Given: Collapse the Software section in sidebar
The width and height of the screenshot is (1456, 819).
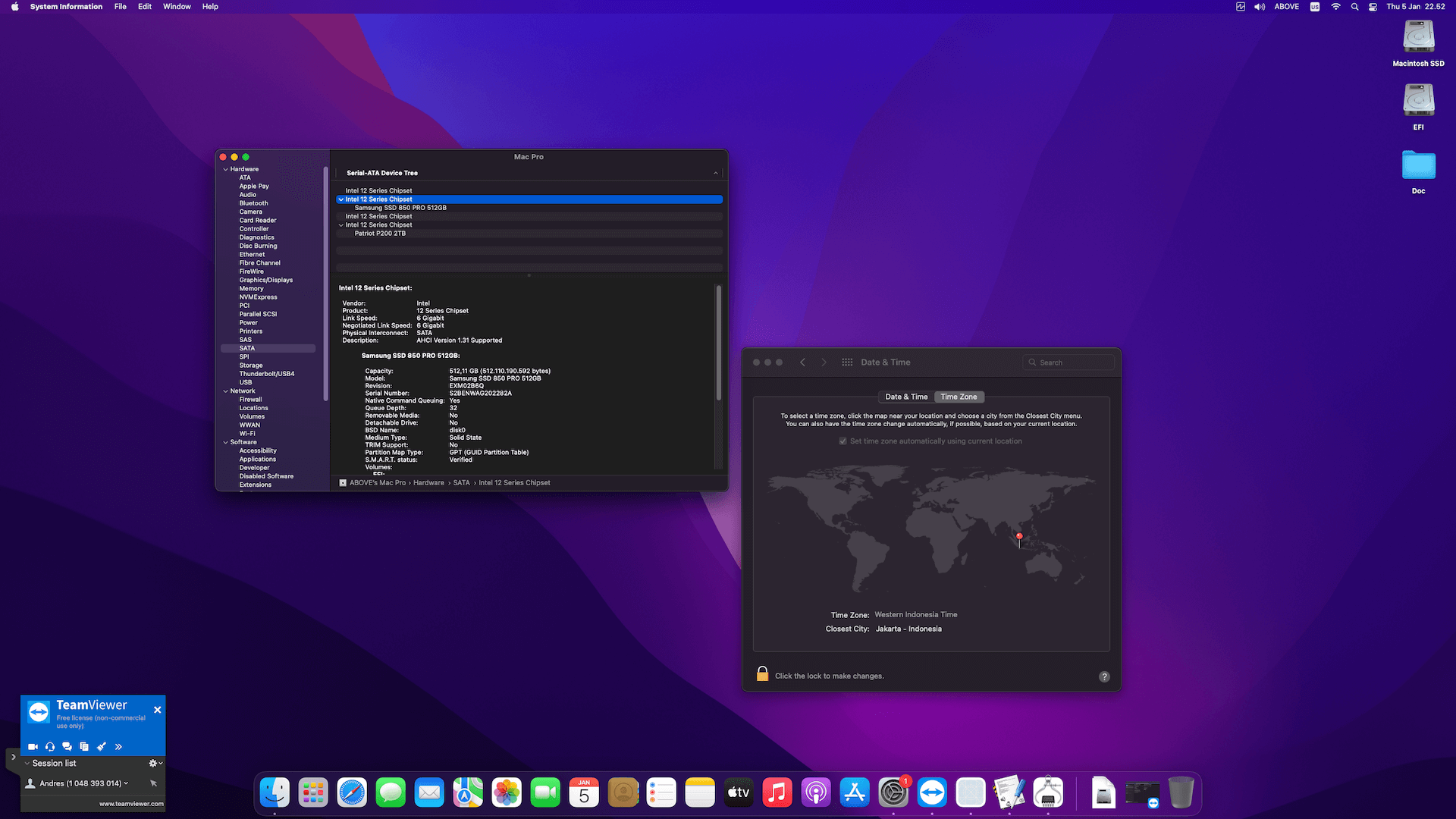Looking at the screenshot, I should (225, 442).
